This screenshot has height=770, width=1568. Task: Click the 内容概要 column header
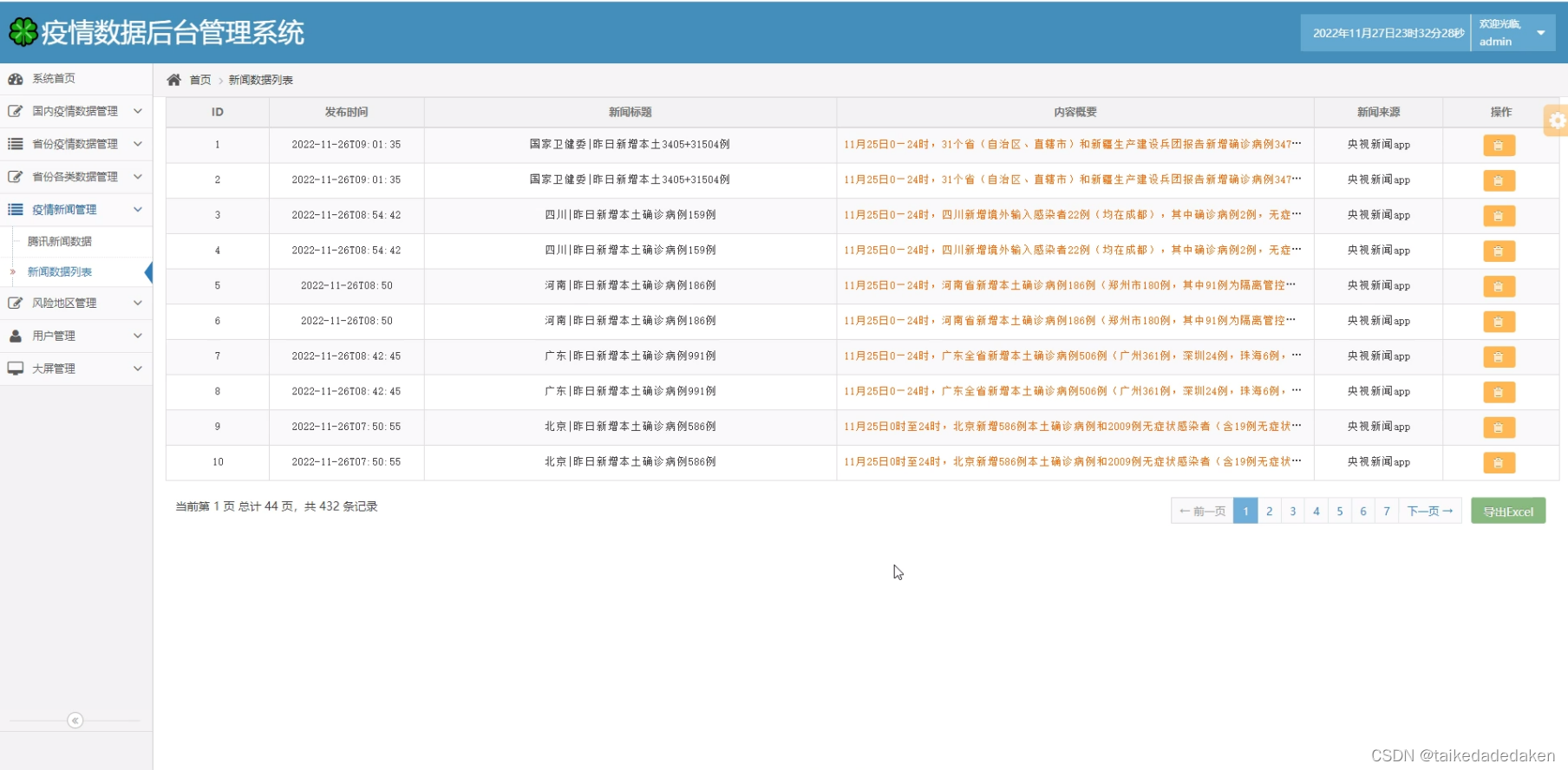(x=1075, y=112)
